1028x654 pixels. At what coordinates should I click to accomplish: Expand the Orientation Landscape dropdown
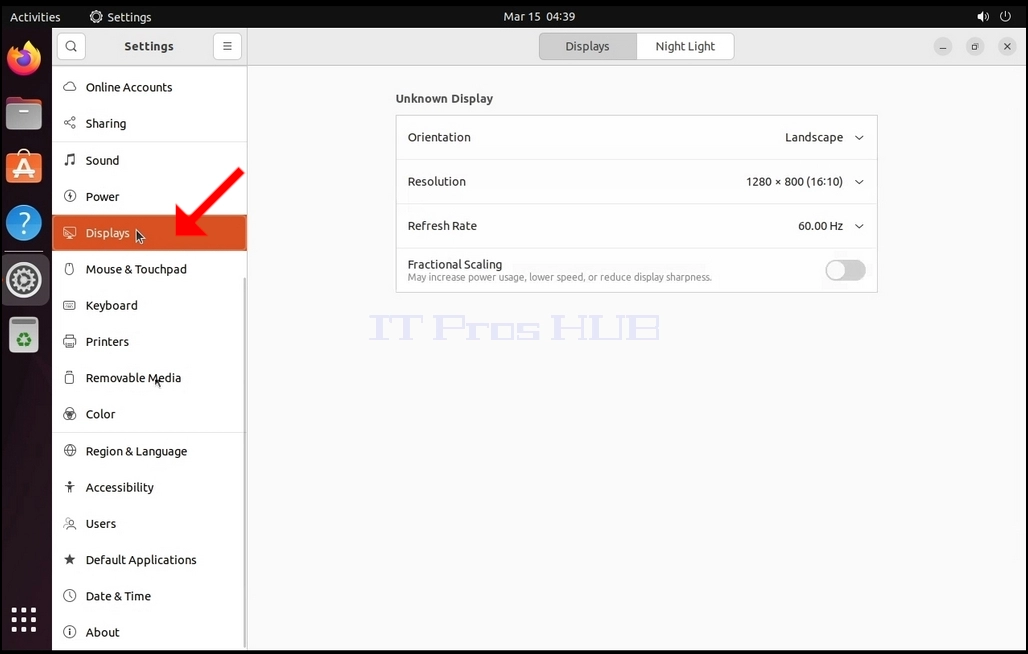[824, 138]
